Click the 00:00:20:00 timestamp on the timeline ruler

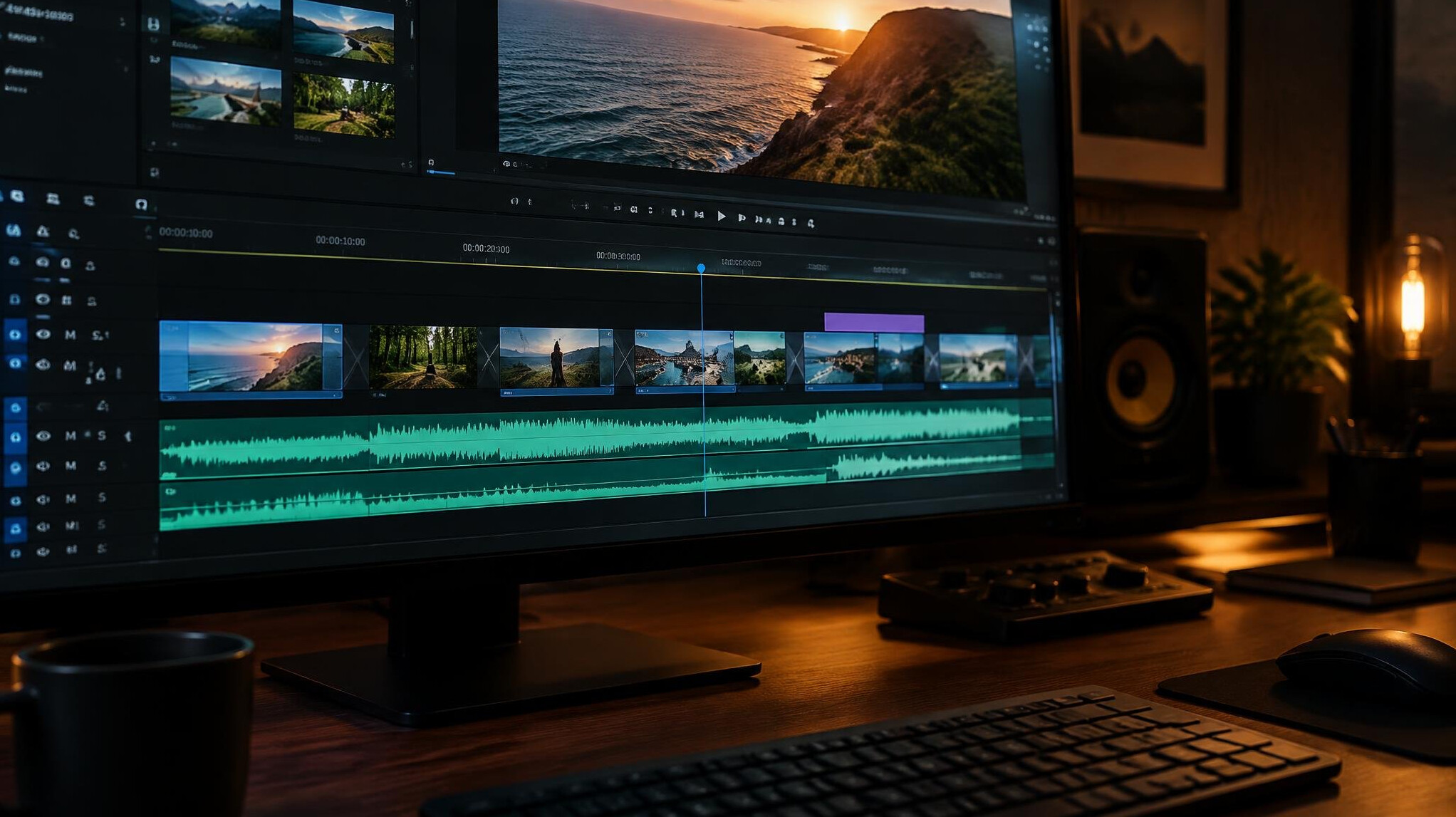[486, 249]
